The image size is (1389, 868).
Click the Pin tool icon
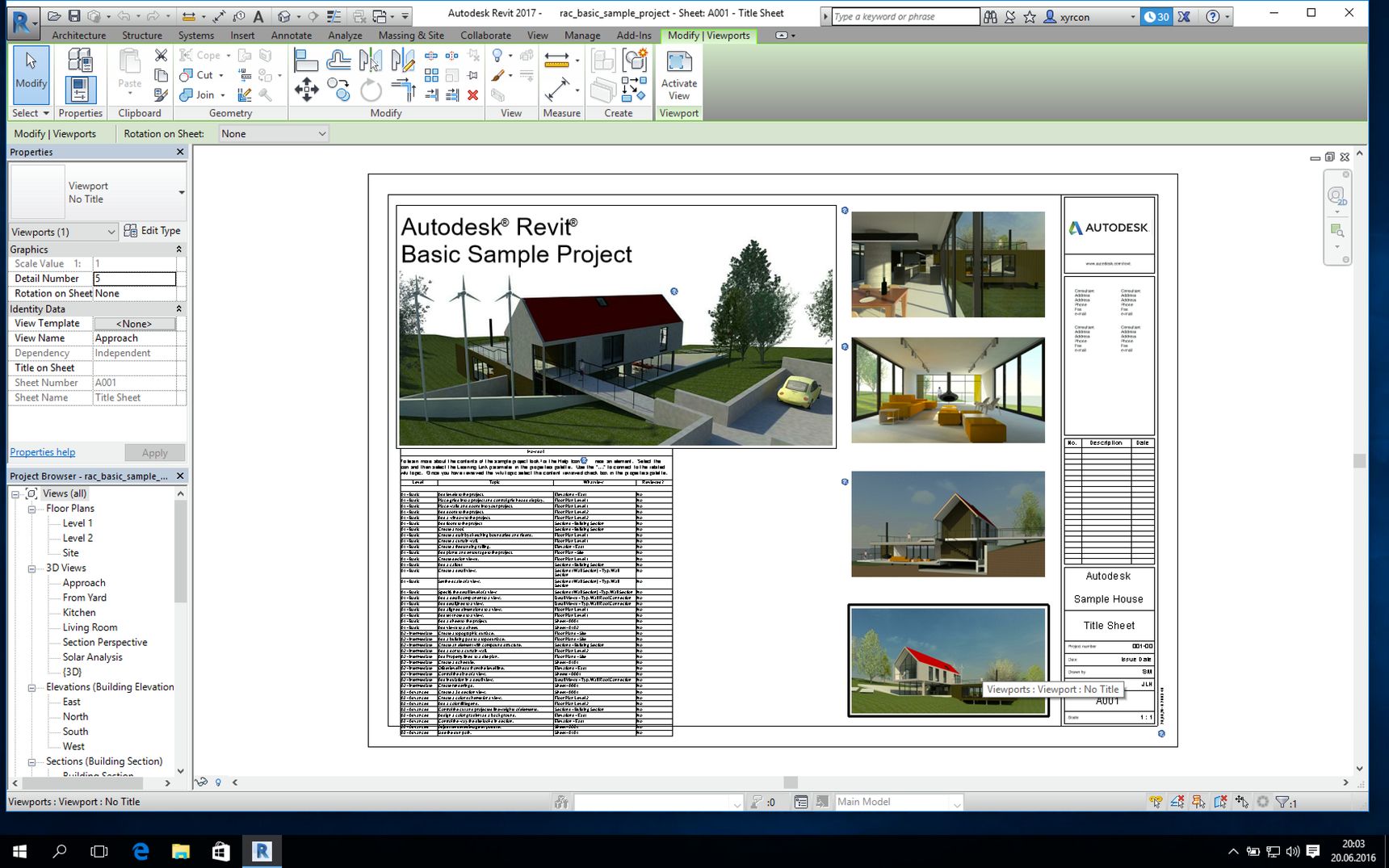click(473, 75)
